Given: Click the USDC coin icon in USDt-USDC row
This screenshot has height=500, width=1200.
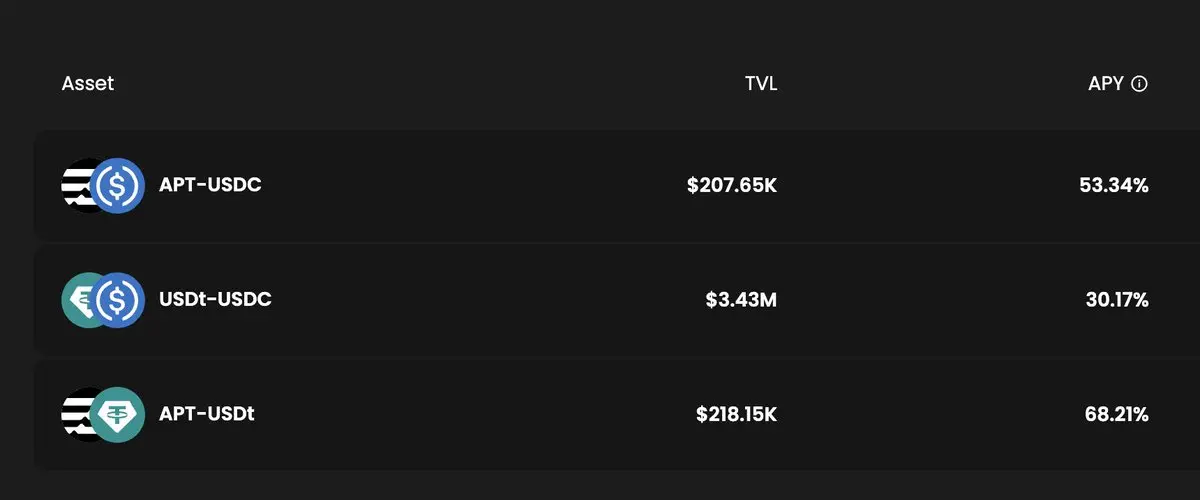Looking at the screenshot, I should pyautogui.click(x=118, y=300).
